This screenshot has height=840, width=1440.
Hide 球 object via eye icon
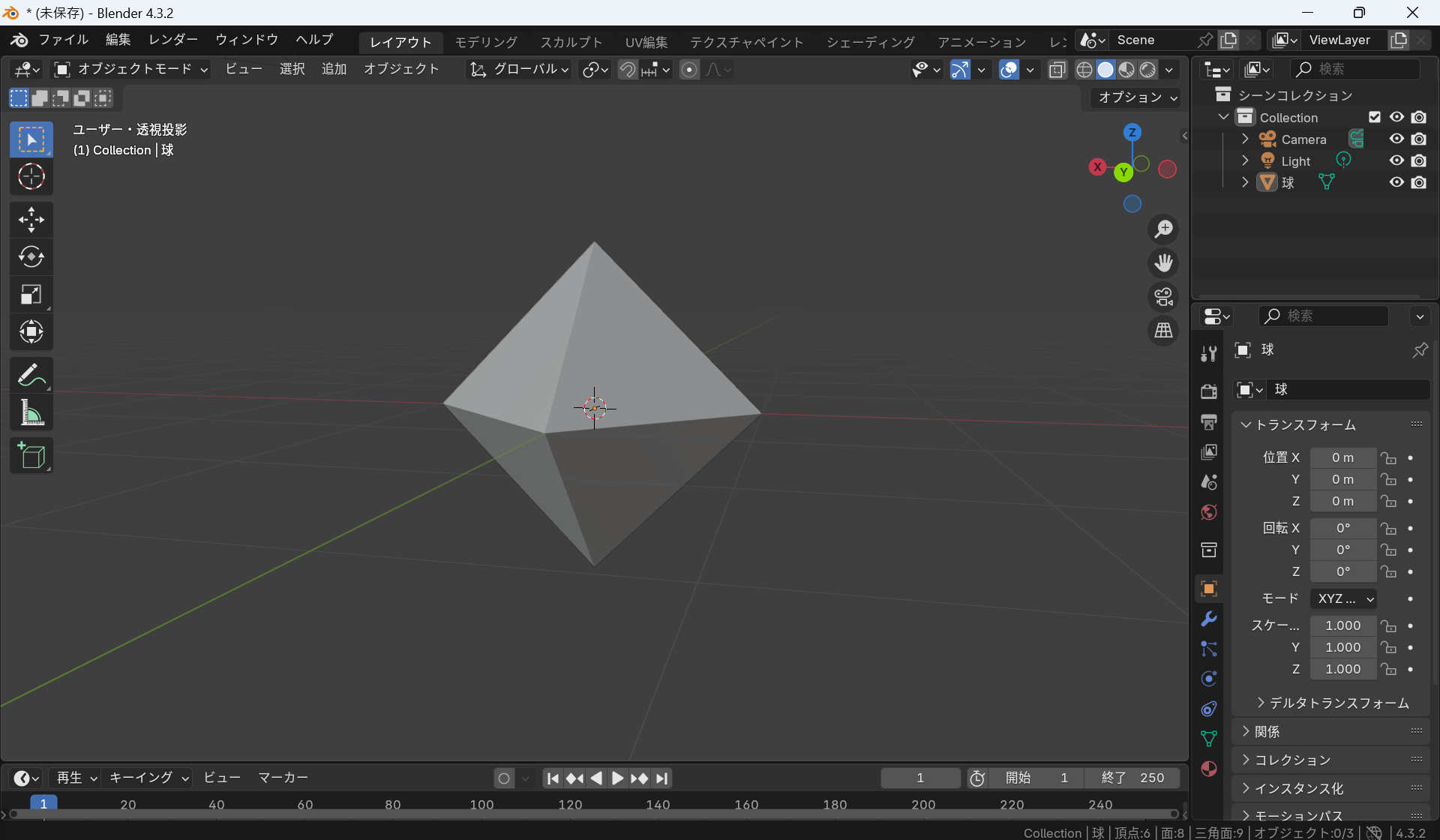pos(1396,182)
